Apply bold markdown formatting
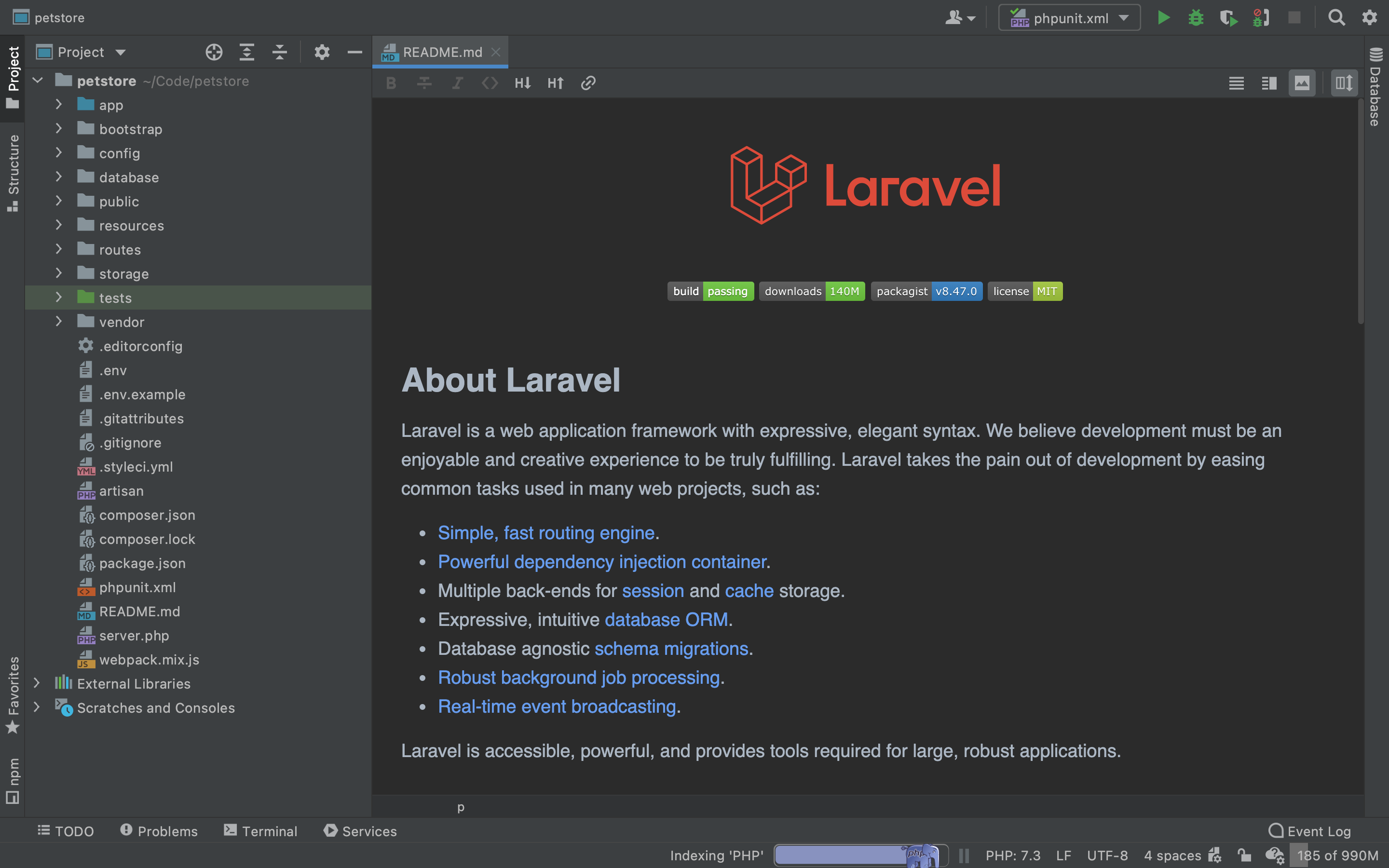 coord(391,83)
